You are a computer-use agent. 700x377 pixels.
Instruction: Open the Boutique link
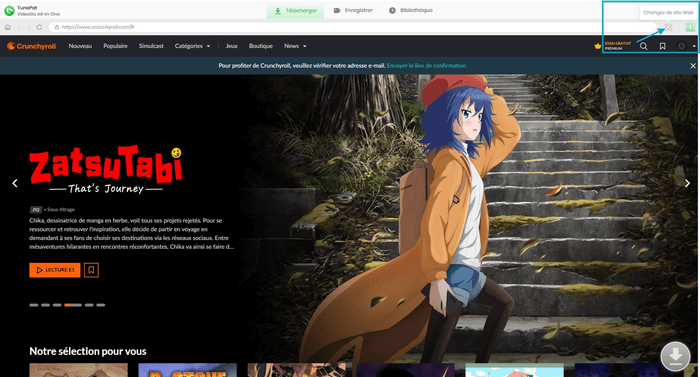click(261, 46)
